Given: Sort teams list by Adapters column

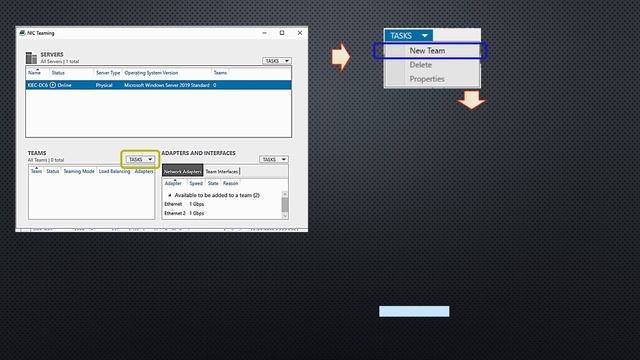Looking at the screenshot, I should 144,171.
